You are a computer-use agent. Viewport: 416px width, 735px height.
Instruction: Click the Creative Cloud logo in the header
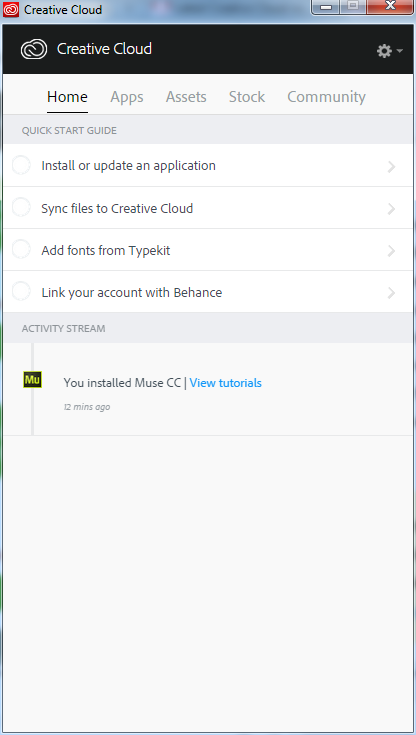pos(34,49)
